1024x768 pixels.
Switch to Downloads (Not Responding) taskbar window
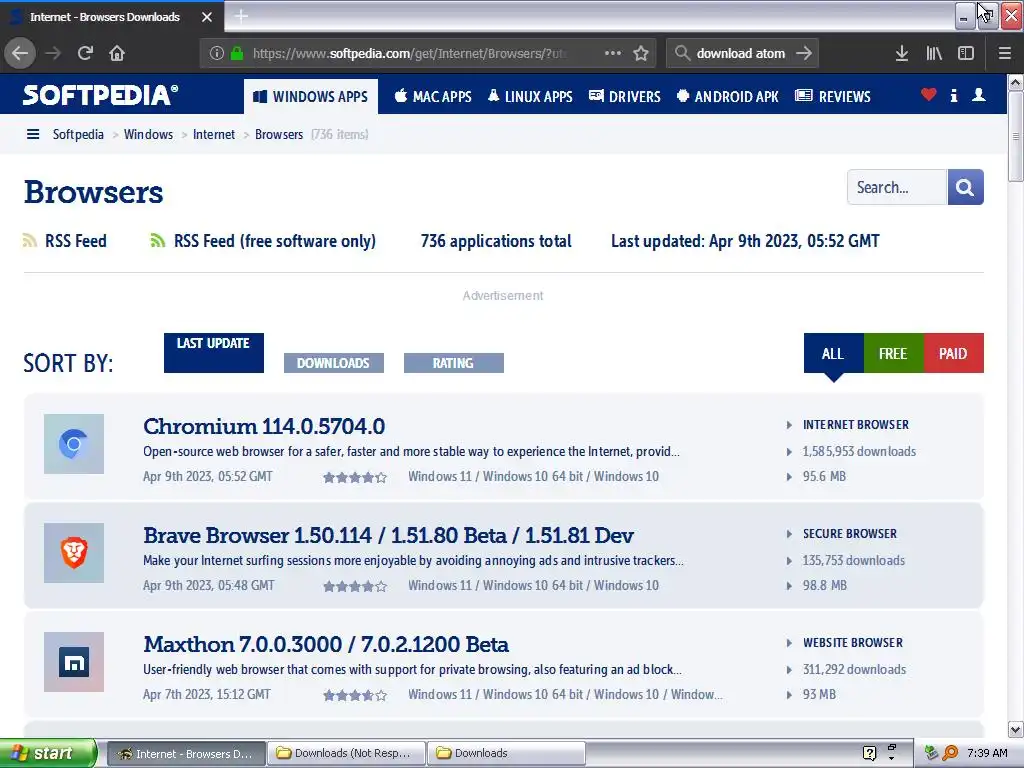point(346,753)
